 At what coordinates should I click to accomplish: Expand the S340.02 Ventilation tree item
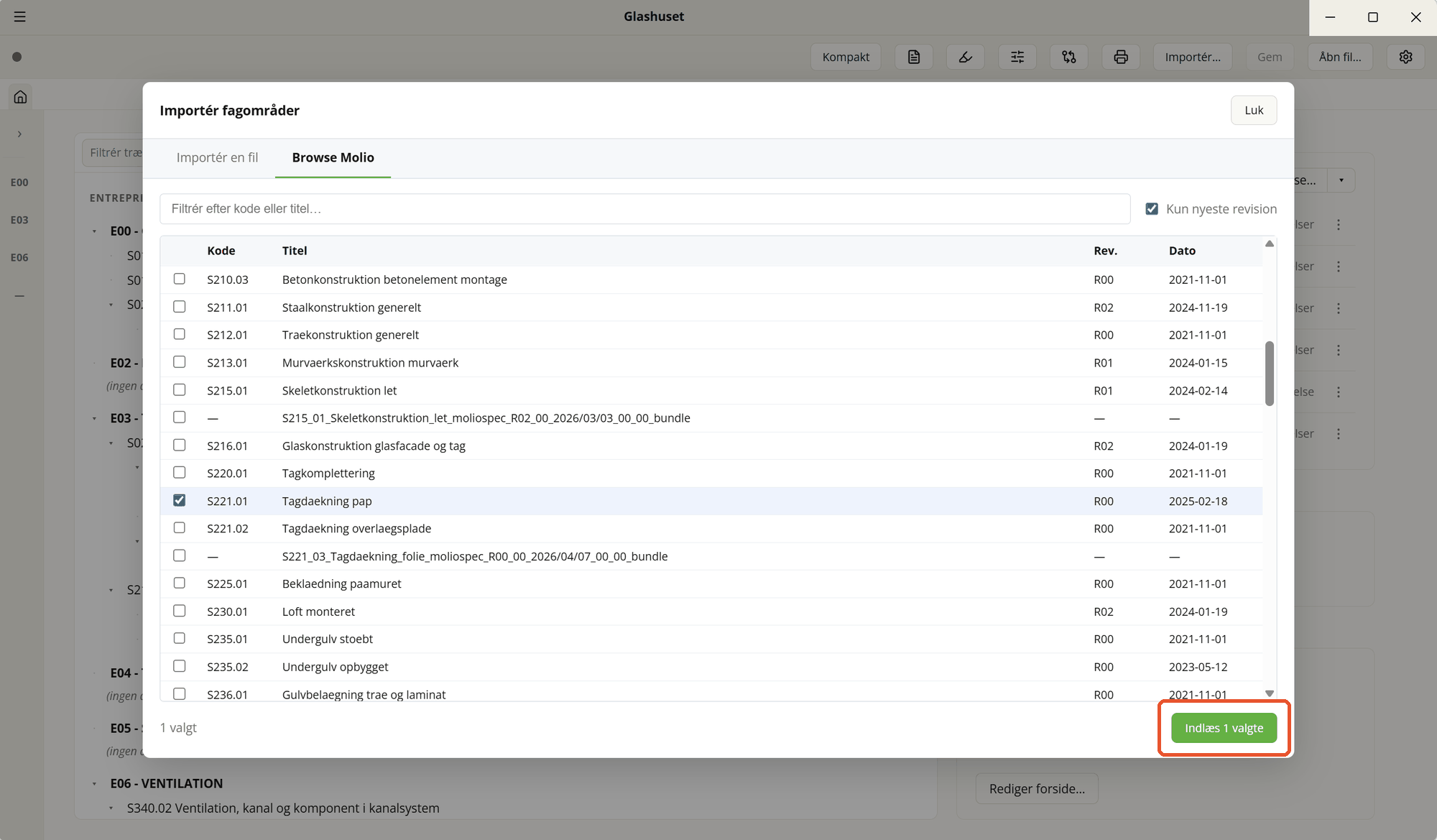[x=111, y=808]
